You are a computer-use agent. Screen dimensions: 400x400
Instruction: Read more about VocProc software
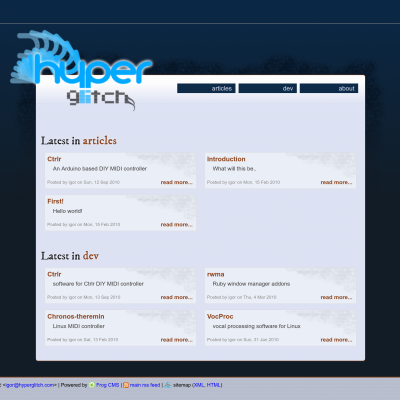pos(336,340)
